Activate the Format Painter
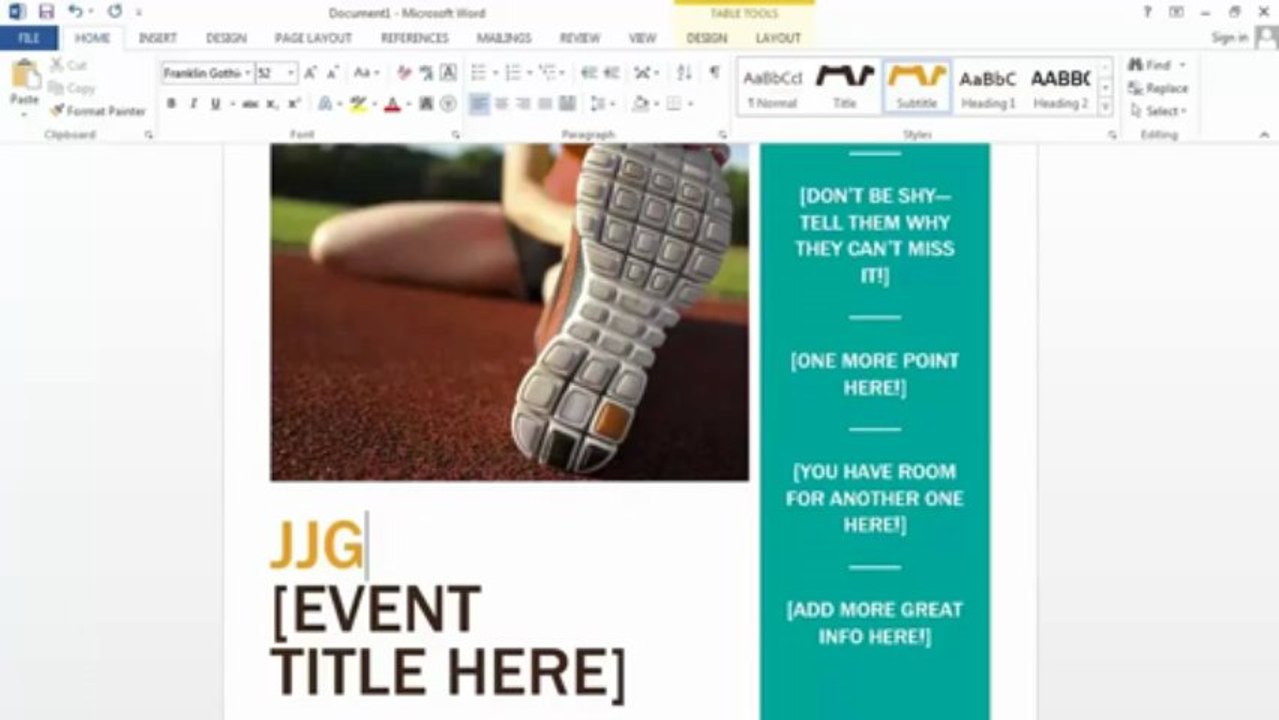Screen dimensions: 1279x720 (97, 111)
